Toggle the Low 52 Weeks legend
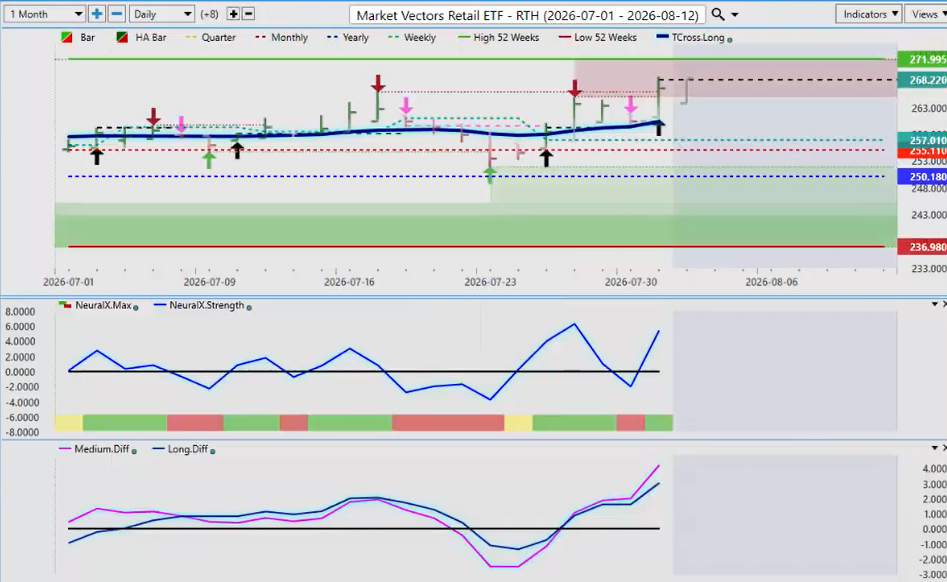947x582 pixels. click(x=597, y=37)
